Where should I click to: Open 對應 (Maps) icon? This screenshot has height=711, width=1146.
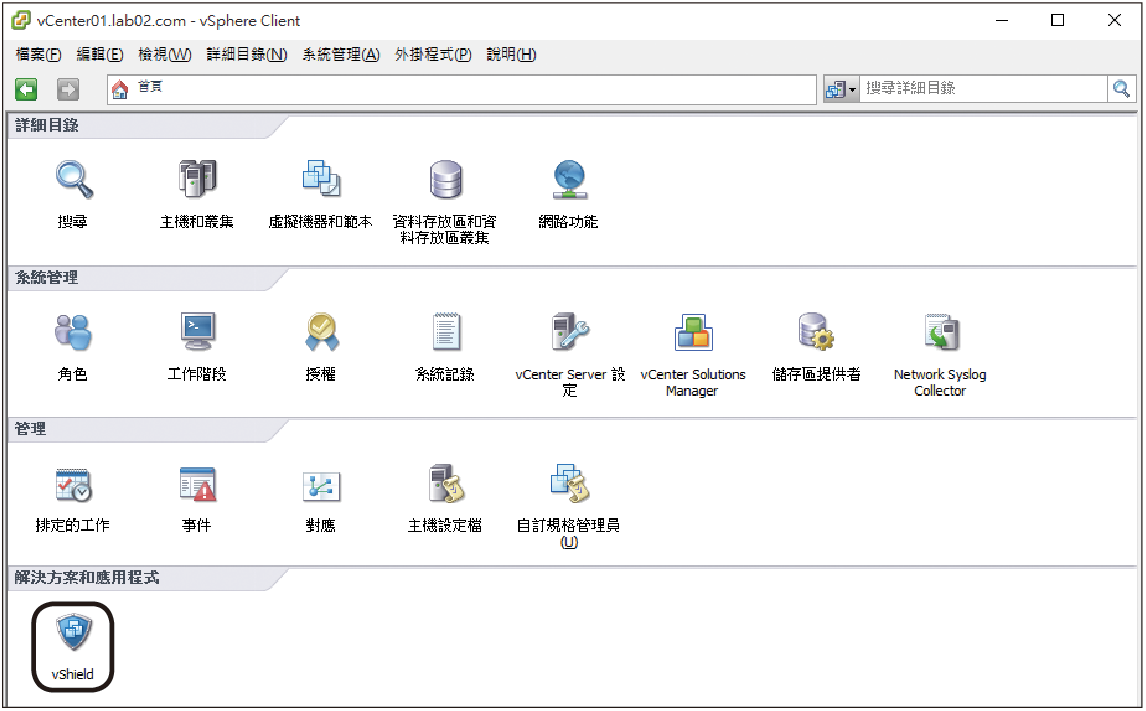pos(322,486)
